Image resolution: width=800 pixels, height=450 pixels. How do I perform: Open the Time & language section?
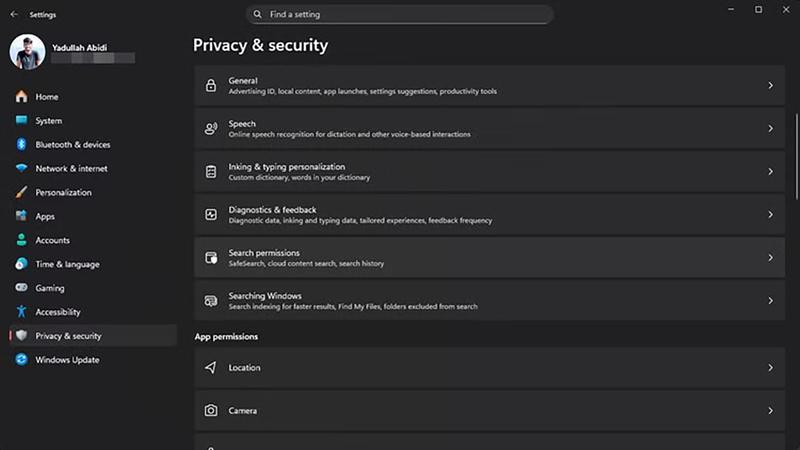pyautogui.click(x=67, y=265)
